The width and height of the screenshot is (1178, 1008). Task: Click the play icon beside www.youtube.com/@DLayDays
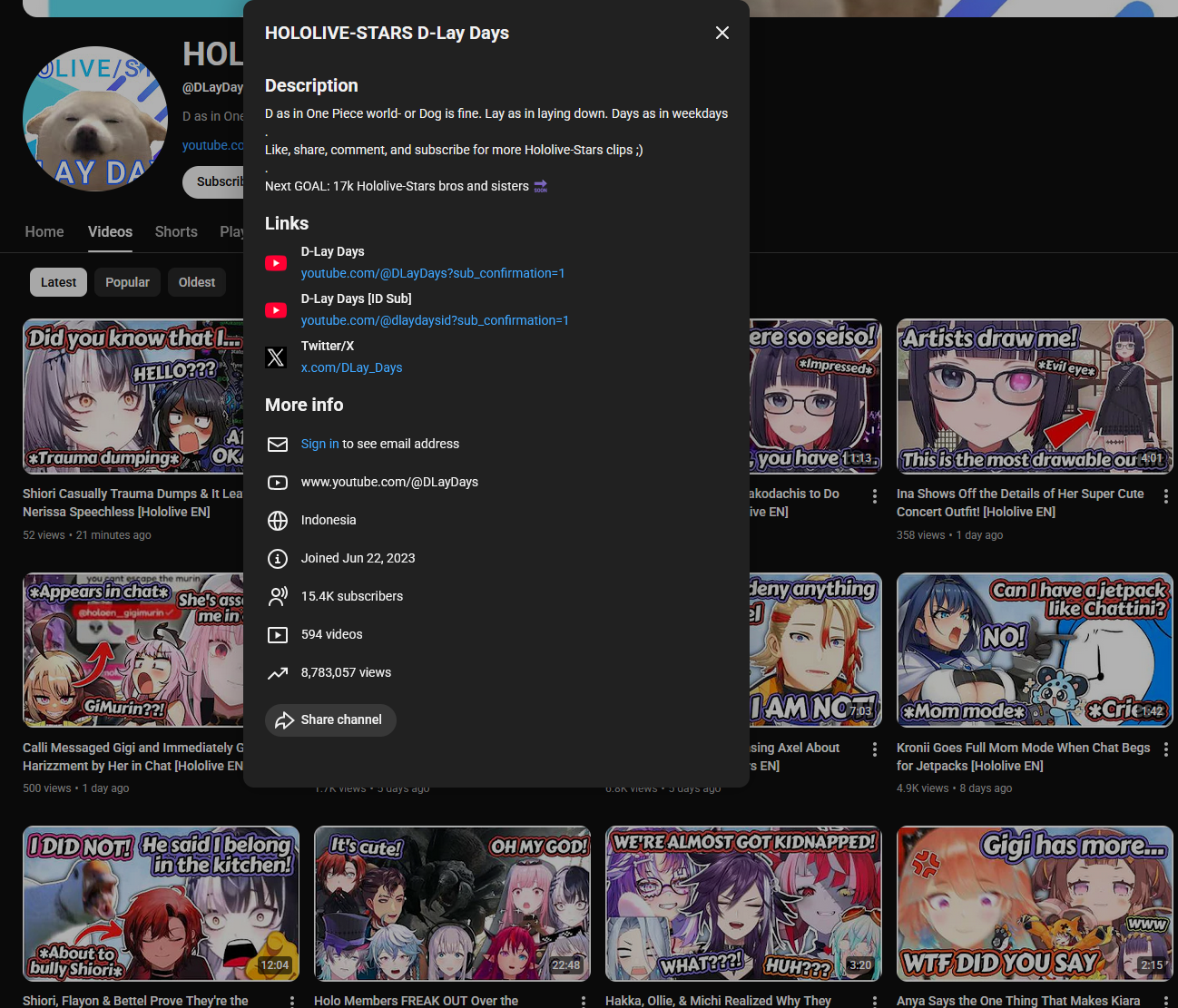278,483
